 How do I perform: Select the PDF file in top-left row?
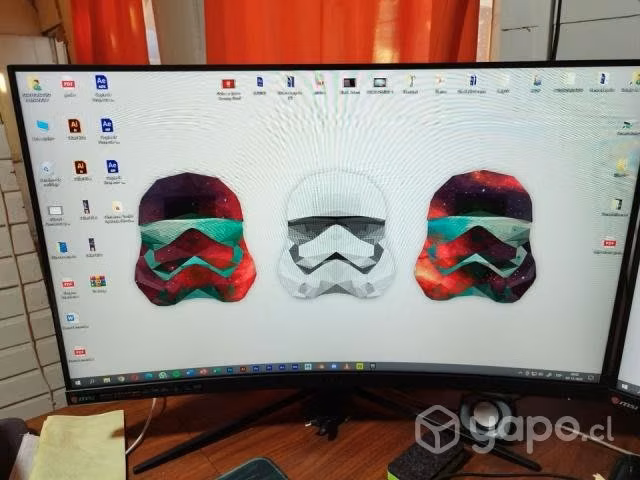[68, 84]
